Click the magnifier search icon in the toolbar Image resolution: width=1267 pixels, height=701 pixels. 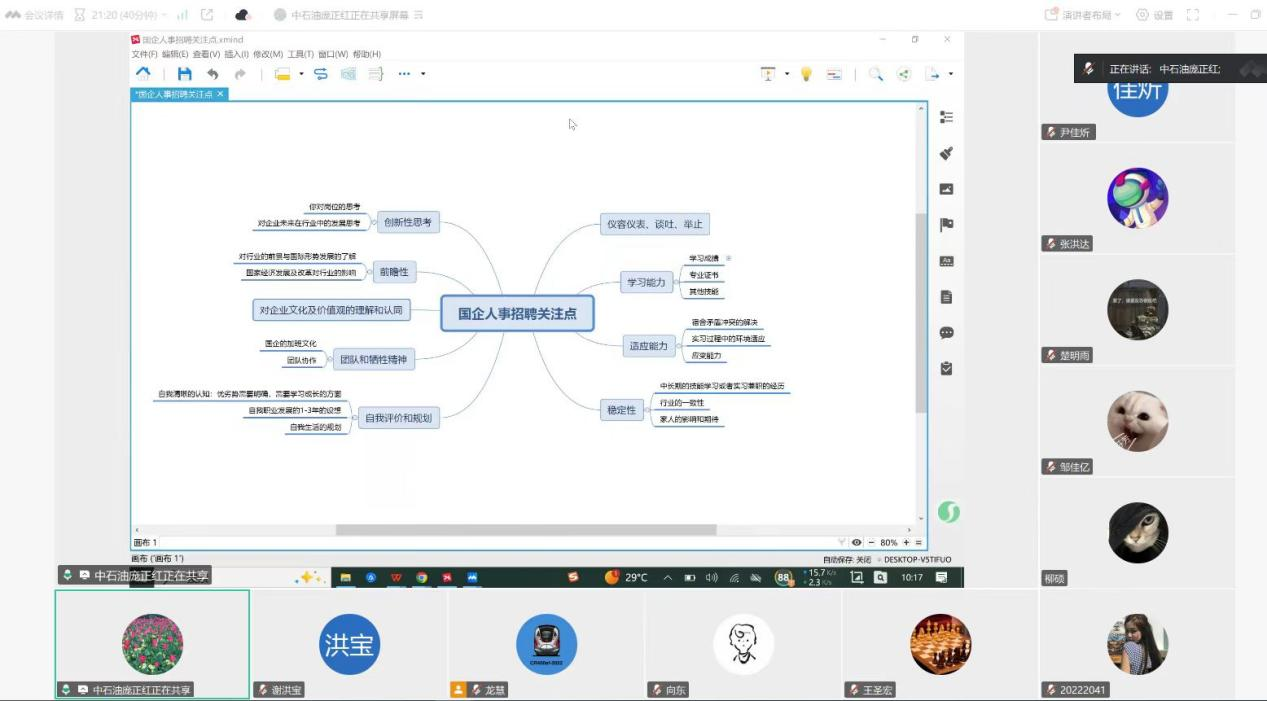875,74
